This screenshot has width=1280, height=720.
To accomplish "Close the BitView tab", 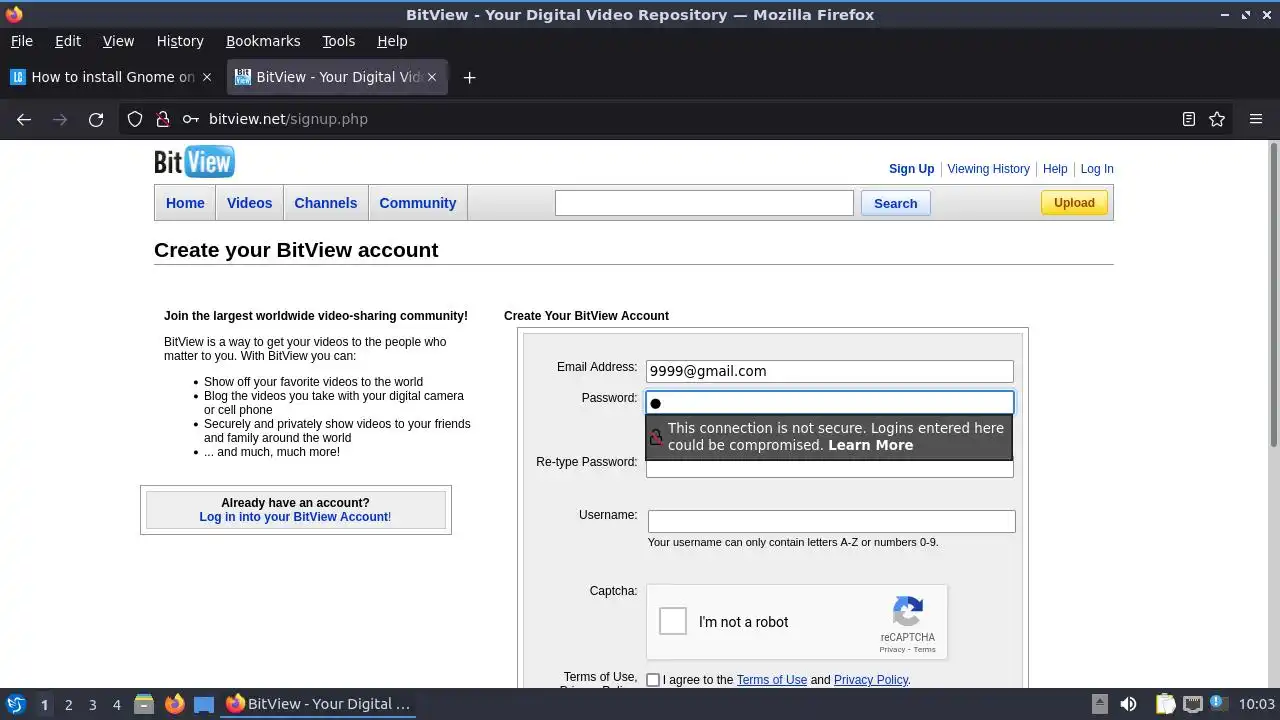I will 432,77.
